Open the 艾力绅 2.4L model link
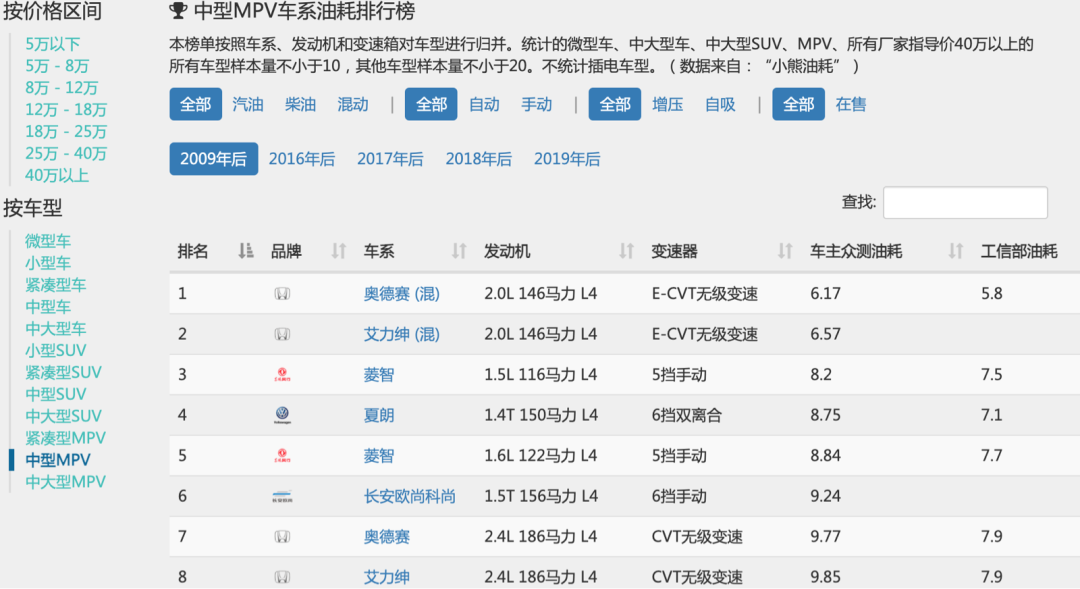This screenshot has width=1080, height=589. coord(386,577)
